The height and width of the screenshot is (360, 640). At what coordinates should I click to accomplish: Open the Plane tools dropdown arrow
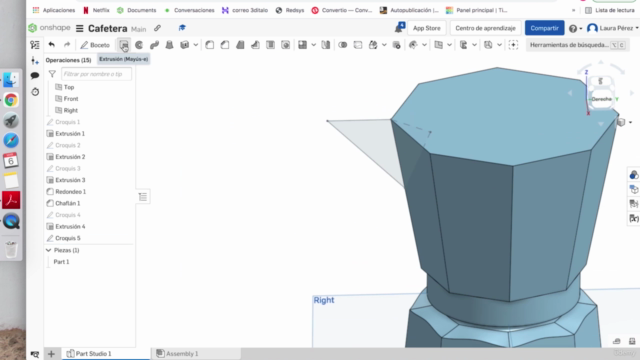pos(449,45)
